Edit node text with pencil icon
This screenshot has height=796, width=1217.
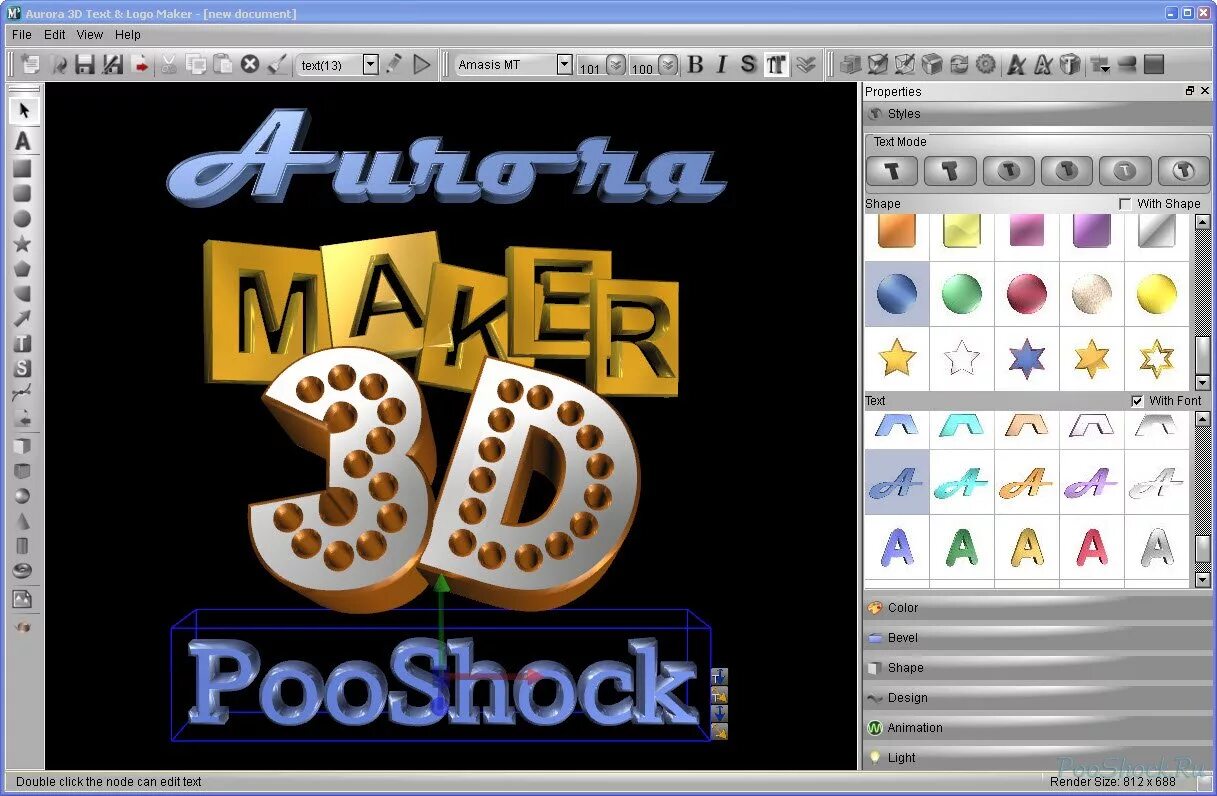tap(394, 65)
